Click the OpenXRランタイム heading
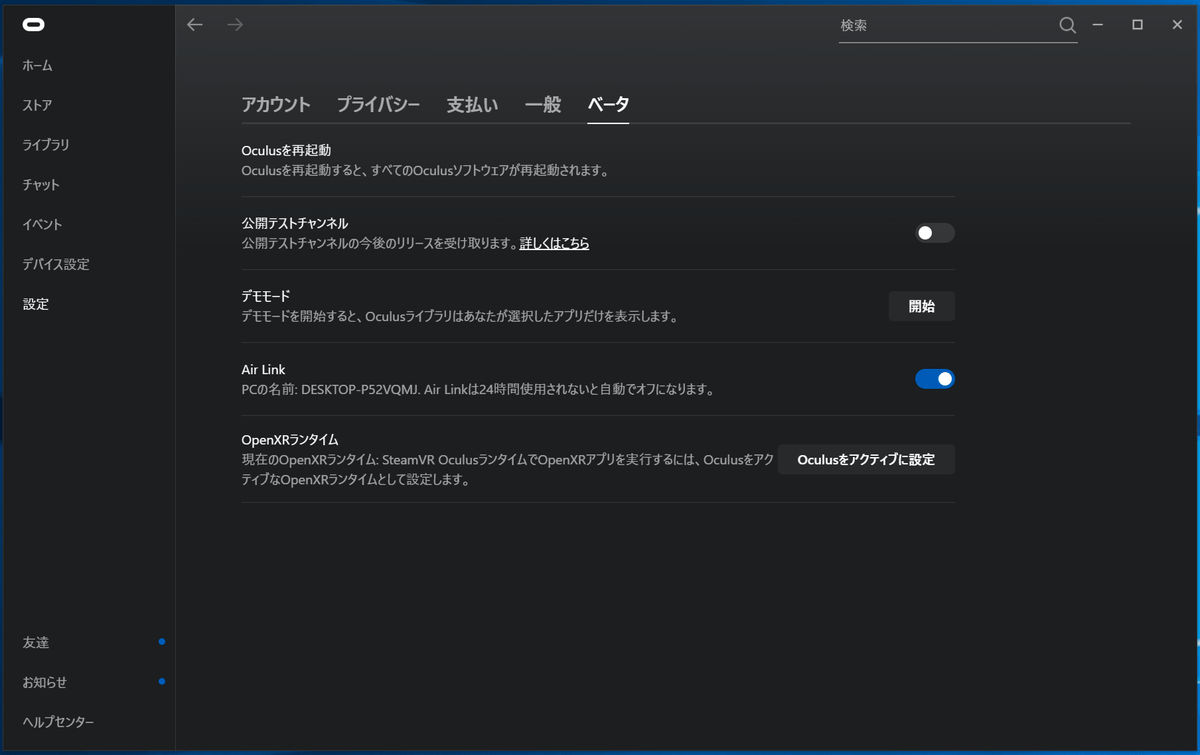1200x755 pixels. click(x=290, y=439)
